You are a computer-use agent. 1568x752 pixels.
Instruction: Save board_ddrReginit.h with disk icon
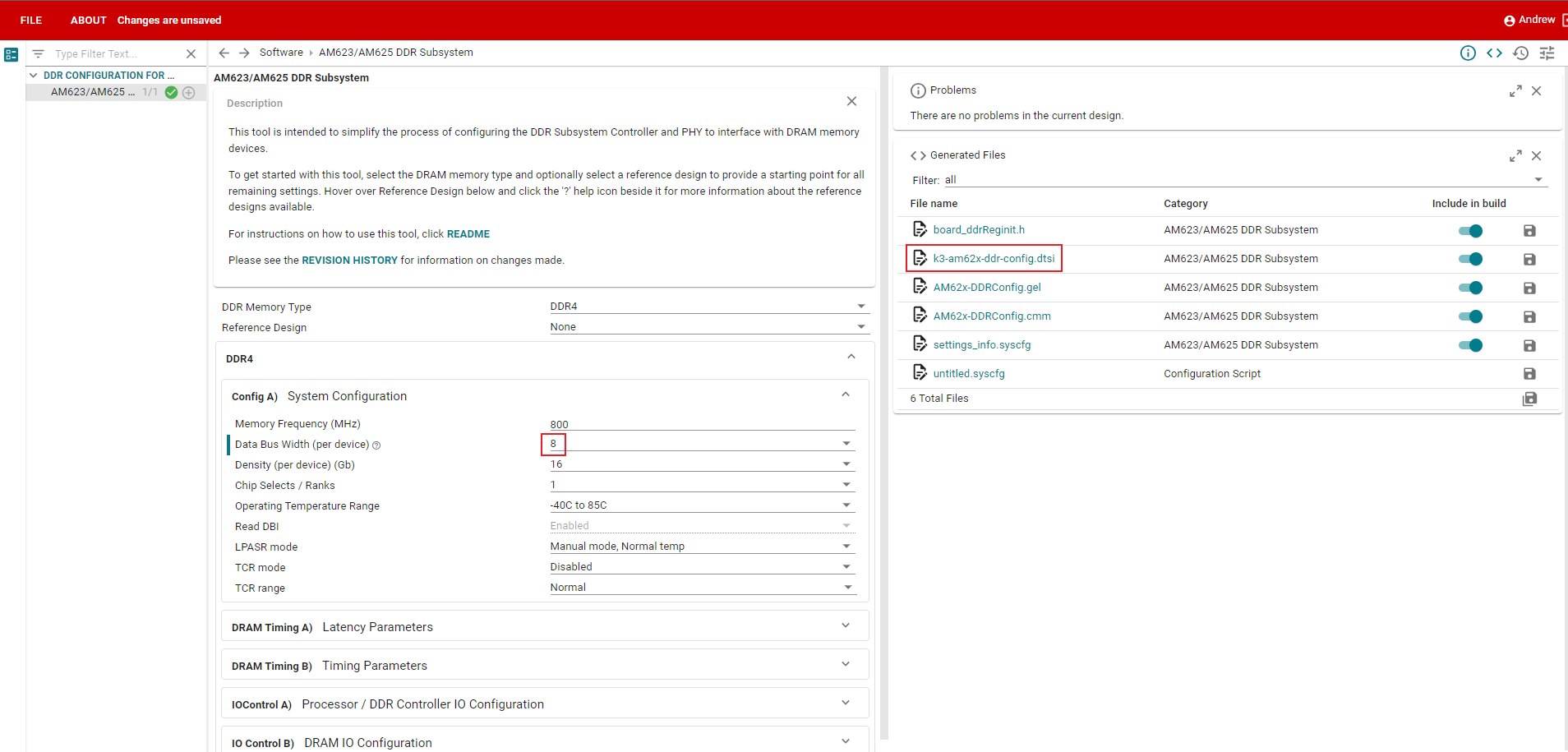1529,231
